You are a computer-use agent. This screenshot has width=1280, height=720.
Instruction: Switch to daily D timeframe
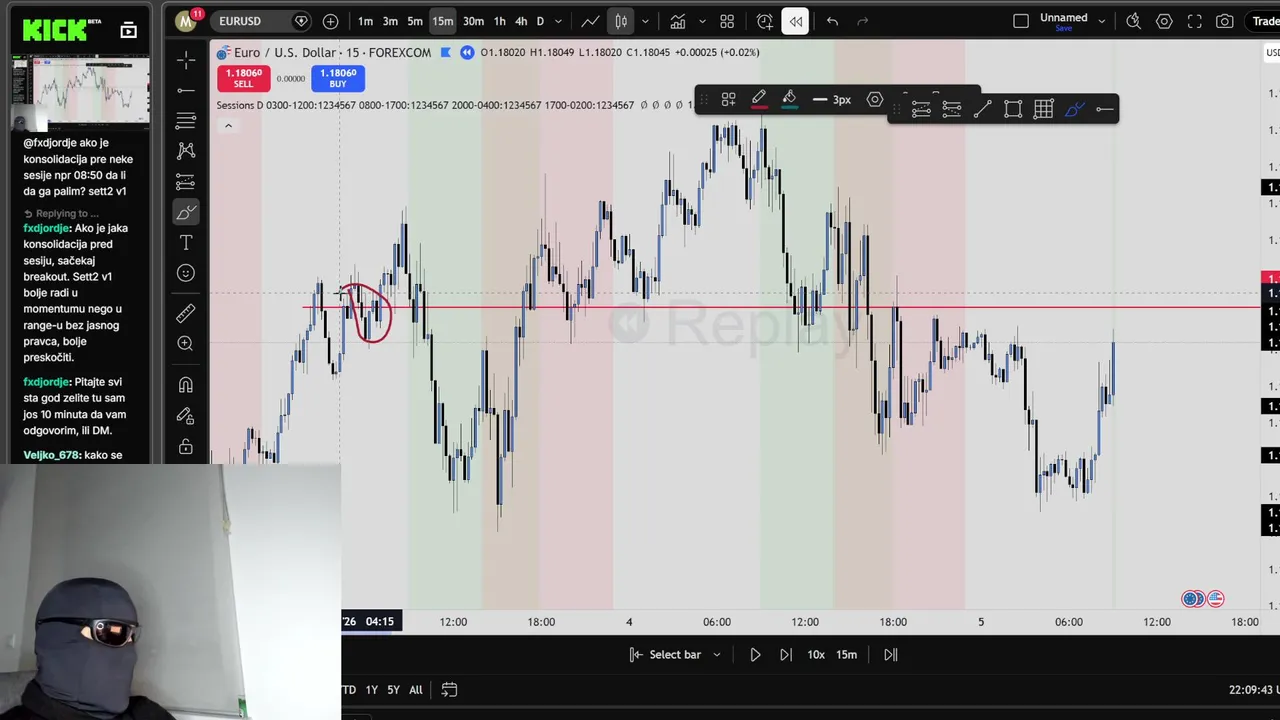coord(540,21)
